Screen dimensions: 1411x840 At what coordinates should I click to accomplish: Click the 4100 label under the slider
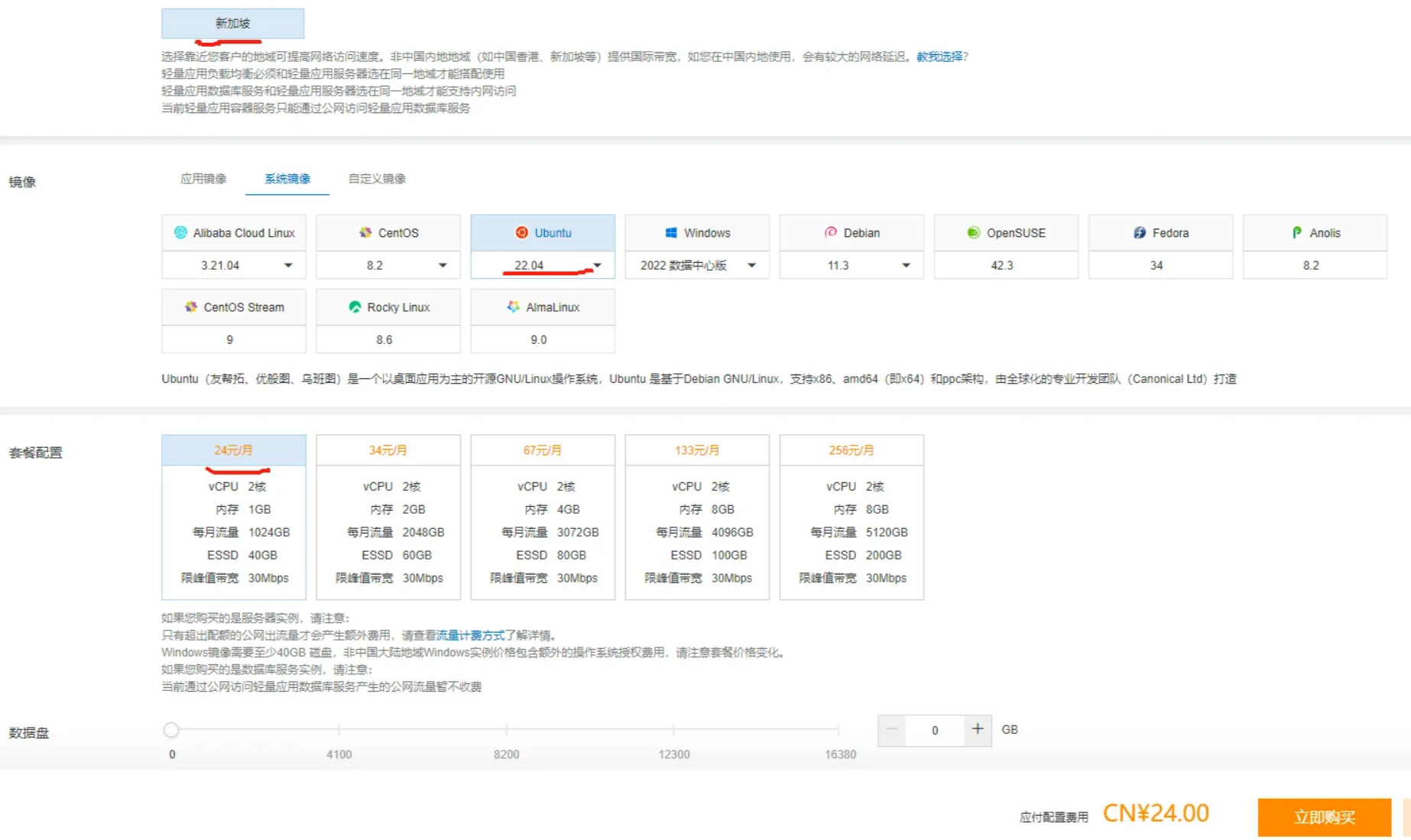pos(339,754)
